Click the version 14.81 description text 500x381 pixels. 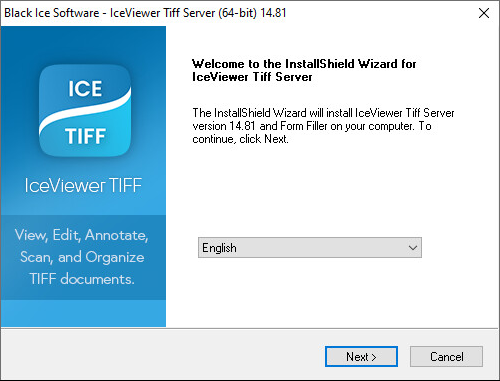click(x=312, y=126)
